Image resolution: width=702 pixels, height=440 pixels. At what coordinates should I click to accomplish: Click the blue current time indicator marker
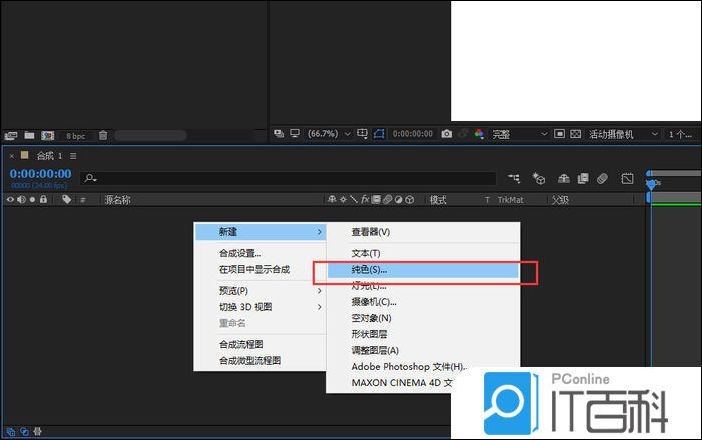[651, 184]
